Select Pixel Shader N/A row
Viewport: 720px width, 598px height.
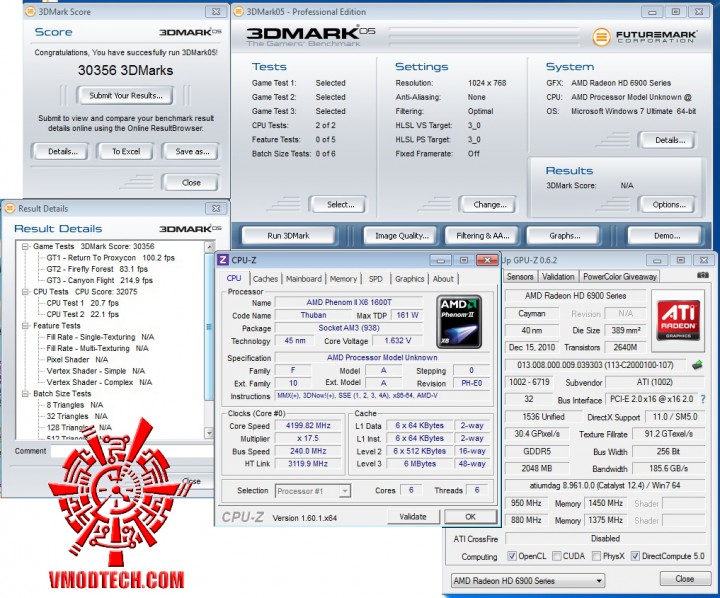[x=77, y=360]
